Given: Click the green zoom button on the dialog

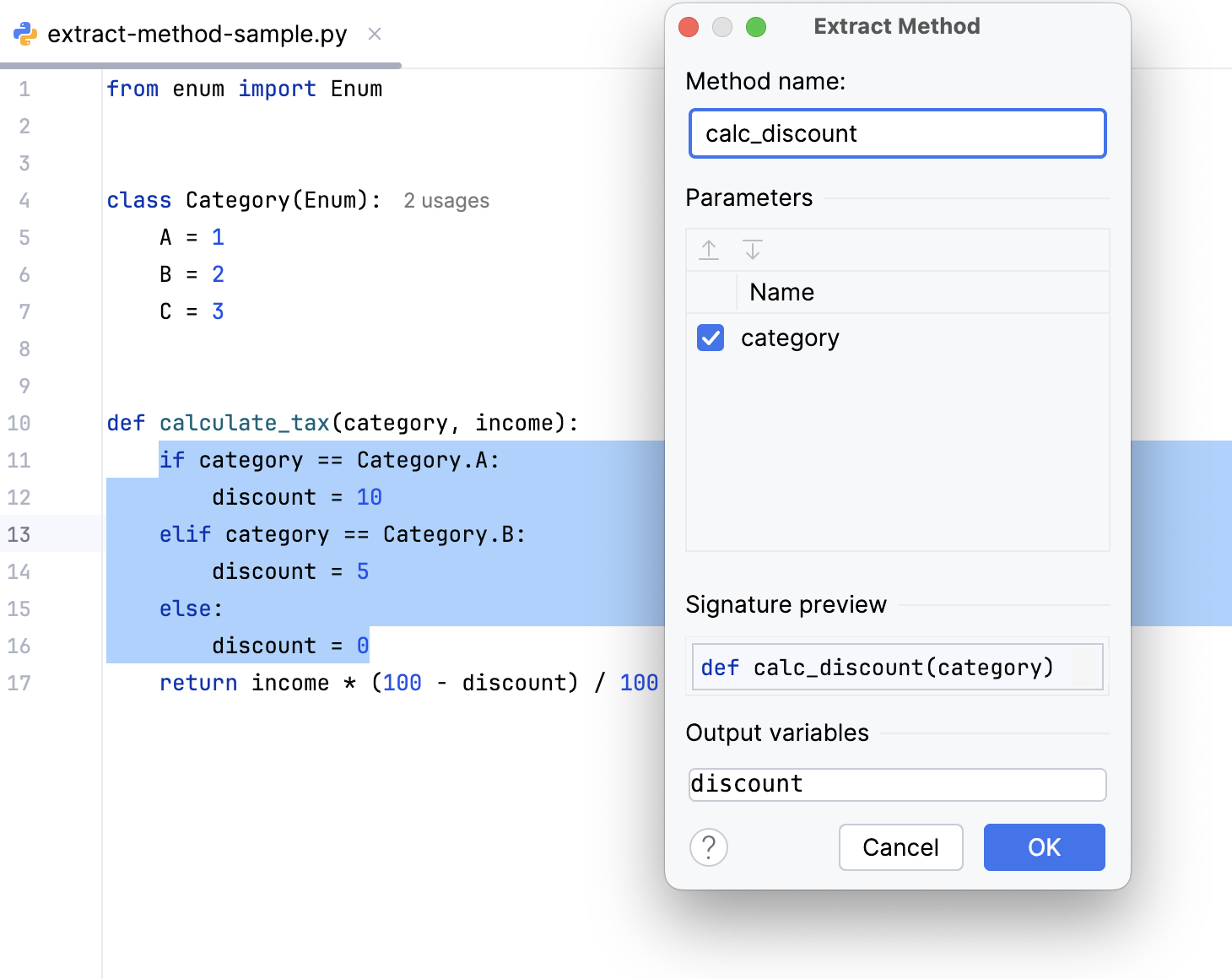Looking at the screenshot, I should click(756, 26).
